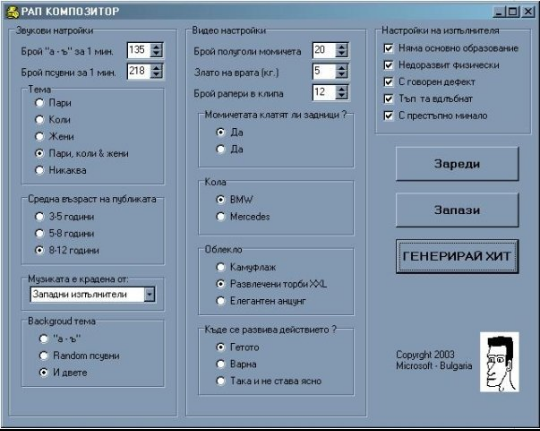Click the input field showing 135

tap(139, 50)
